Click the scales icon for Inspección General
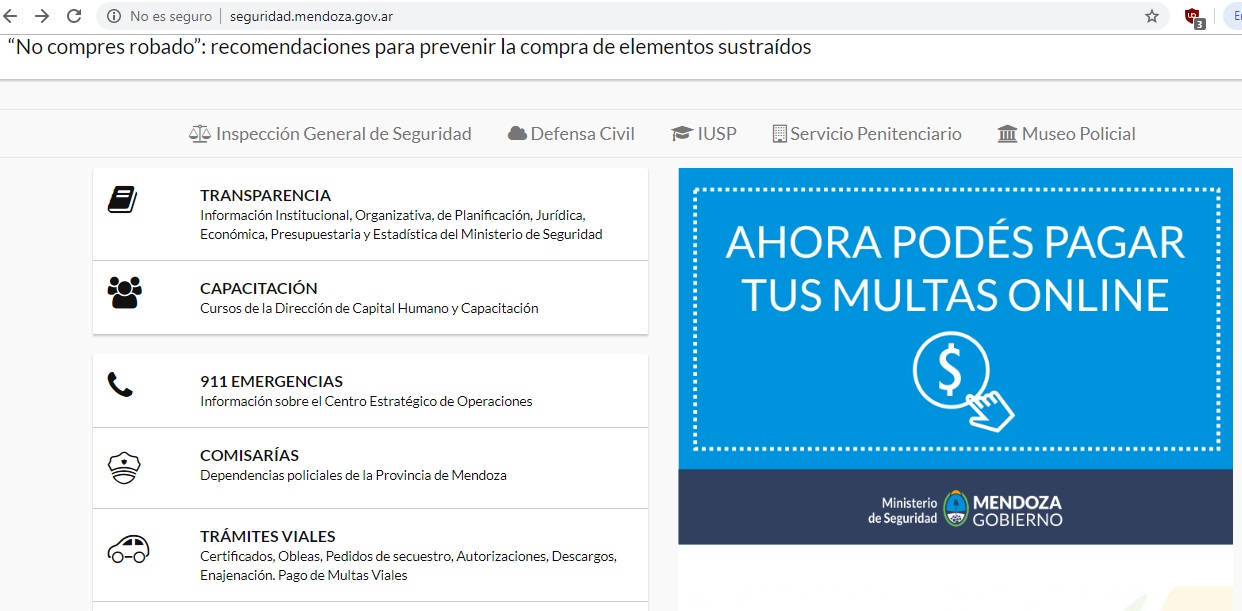Image resolution: width=1242 pixels, height=611 pixels. coord(200,134)
